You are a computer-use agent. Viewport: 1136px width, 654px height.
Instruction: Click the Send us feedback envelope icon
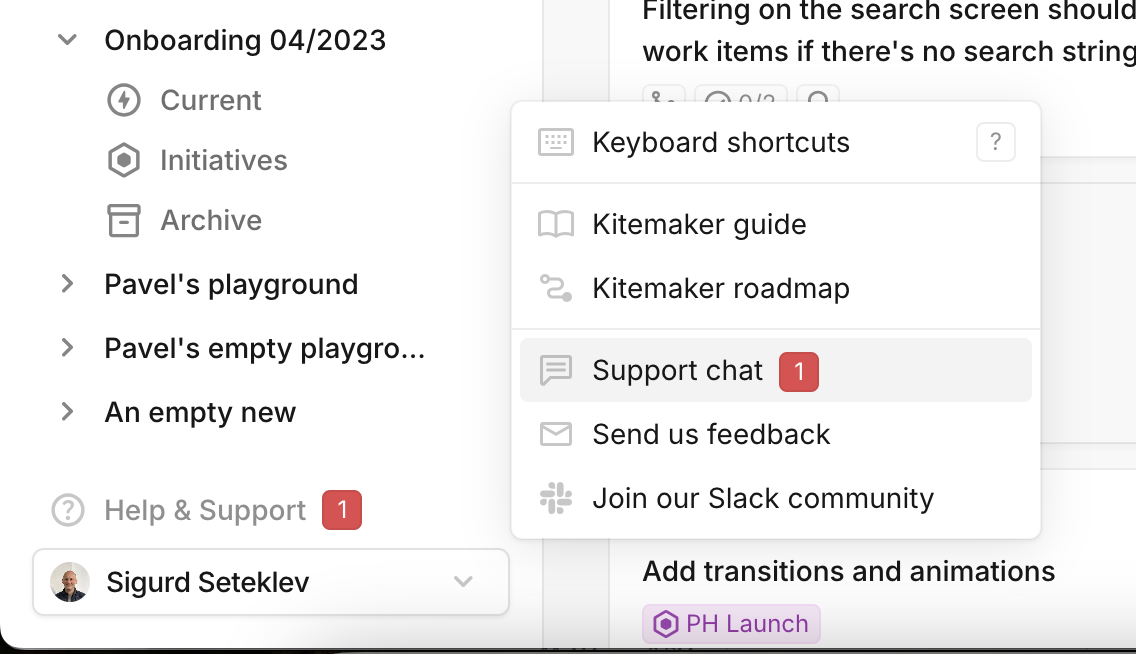click(556, 434)
